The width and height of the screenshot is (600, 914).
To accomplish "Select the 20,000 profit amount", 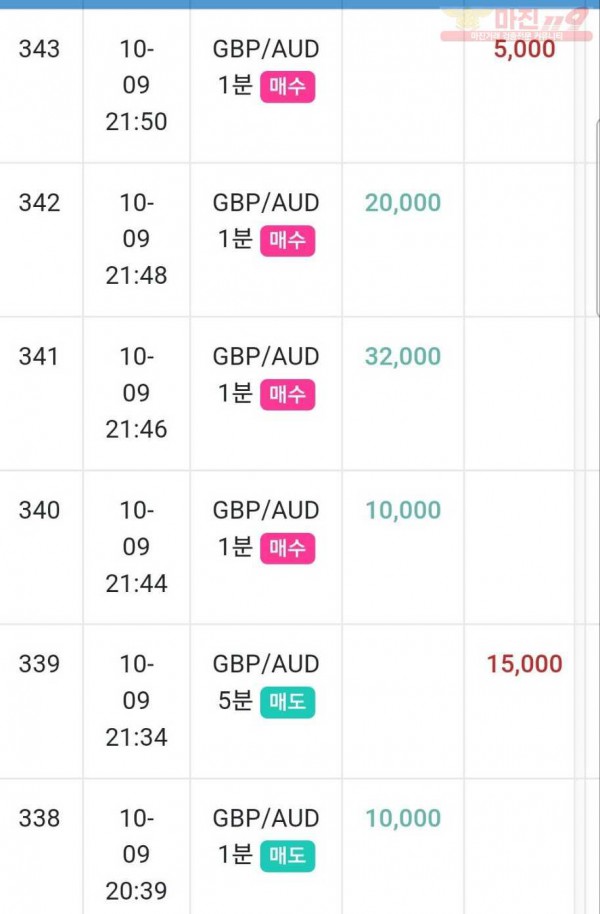I will coord(403,203).
